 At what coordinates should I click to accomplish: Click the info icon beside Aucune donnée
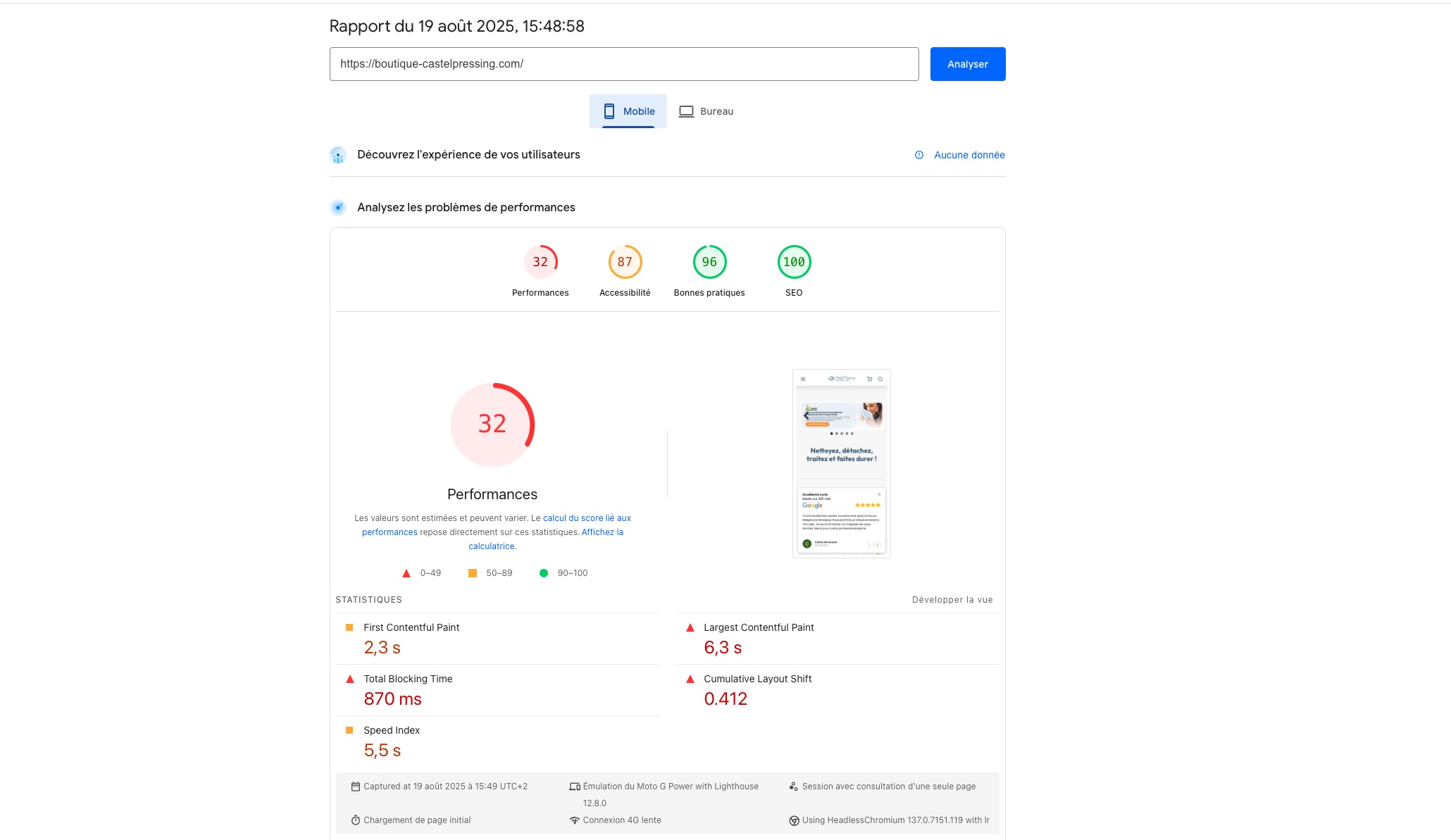[x=919, y=155]
